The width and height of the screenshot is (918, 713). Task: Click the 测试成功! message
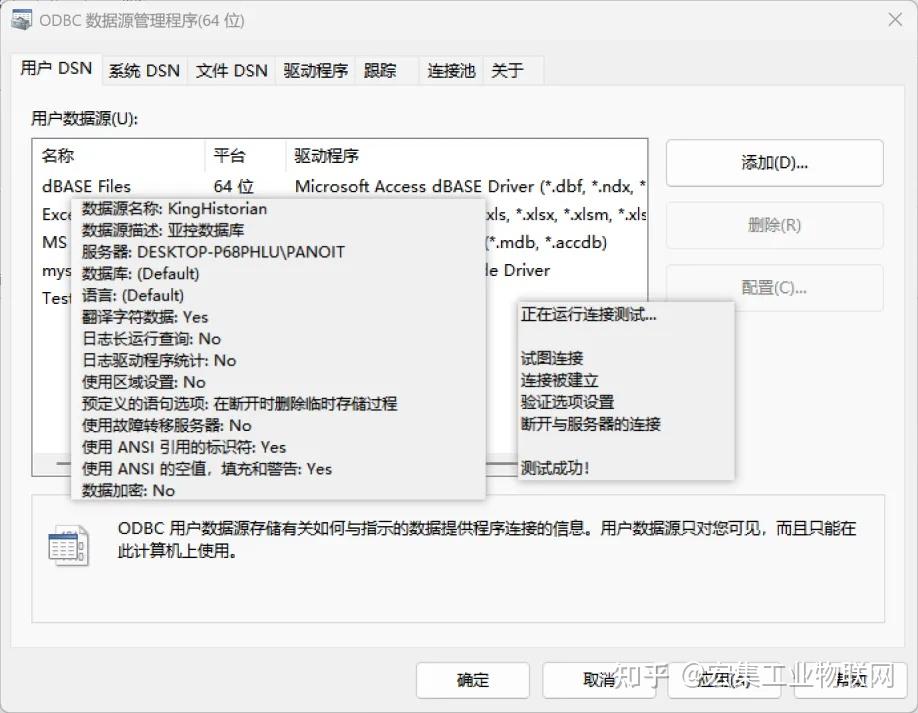[x=555, y=468]
